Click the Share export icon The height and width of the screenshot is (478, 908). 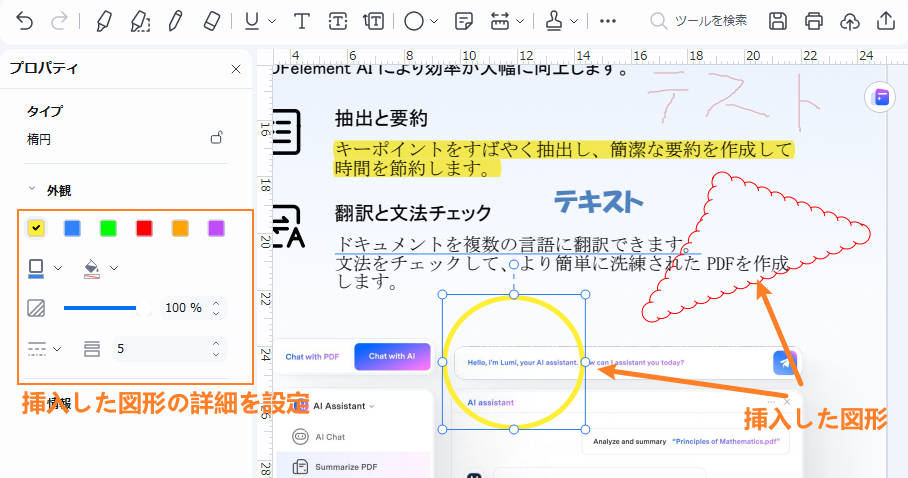886,21
